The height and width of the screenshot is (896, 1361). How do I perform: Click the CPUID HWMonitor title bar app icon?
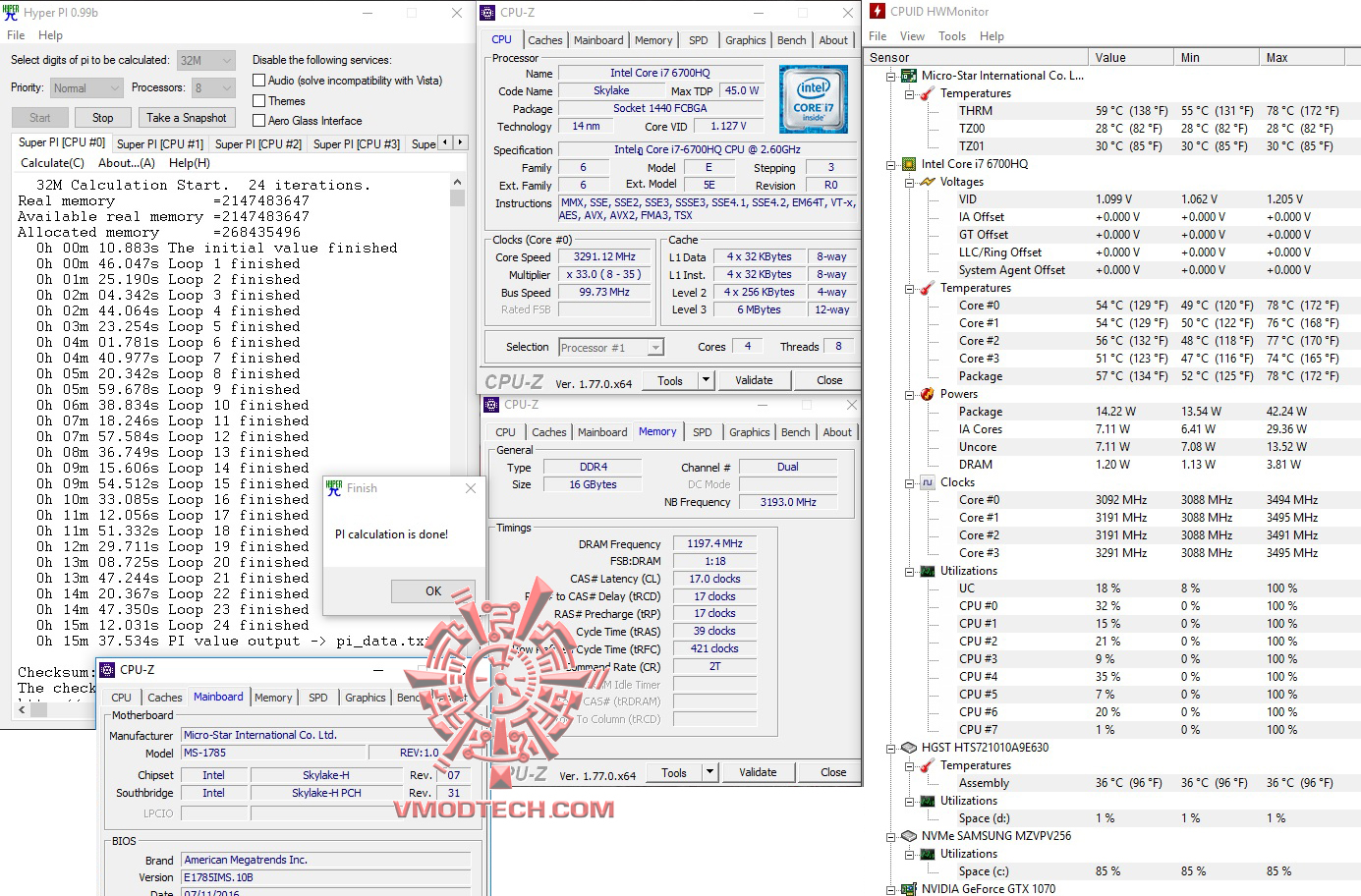coord(878,12)
